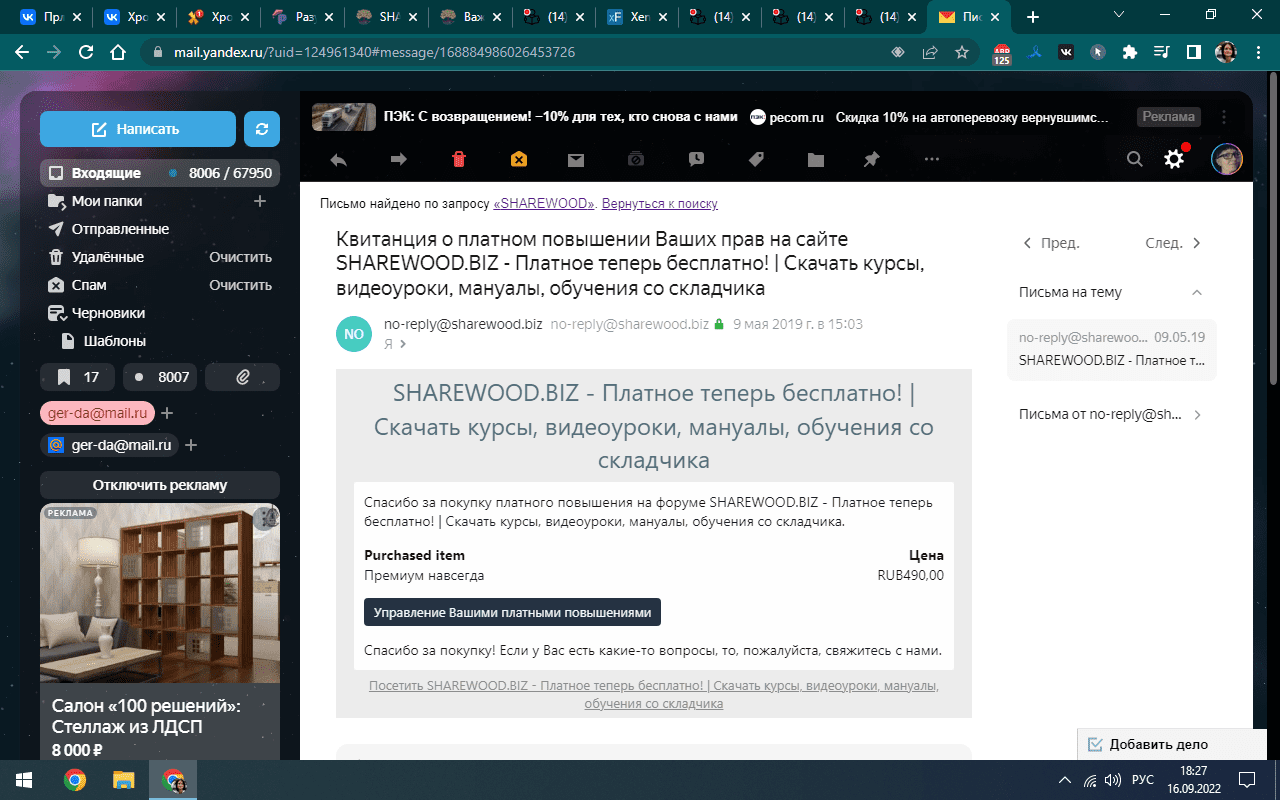Open File Explorer from taskbar
1280x800 pixels.
click(x=123, y=779)
